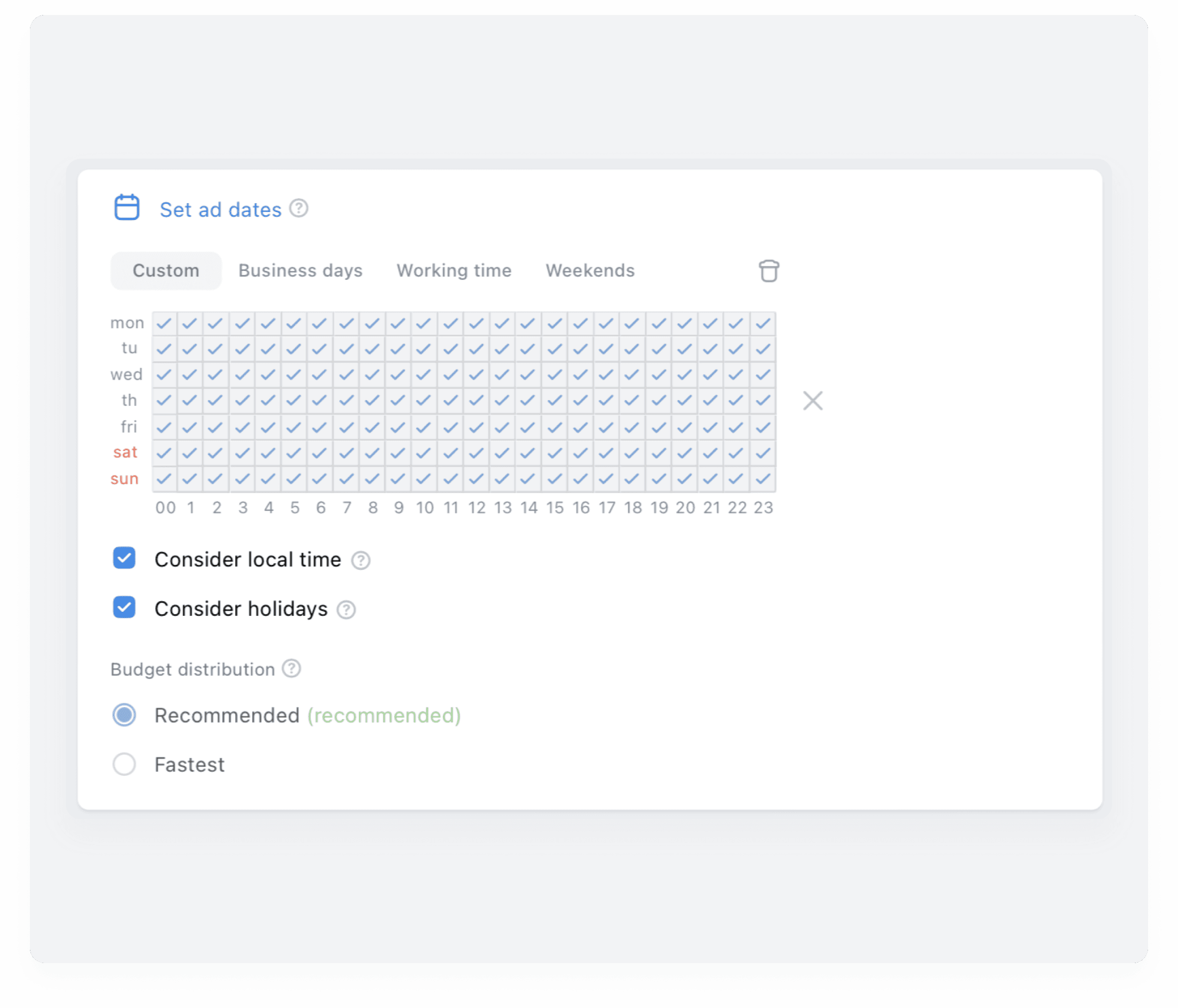Viewport: 1178px width, 1008px height.
Task: Clear schedule with the trash bin icon
Action: pyautogui.click(x=769, y=270)
